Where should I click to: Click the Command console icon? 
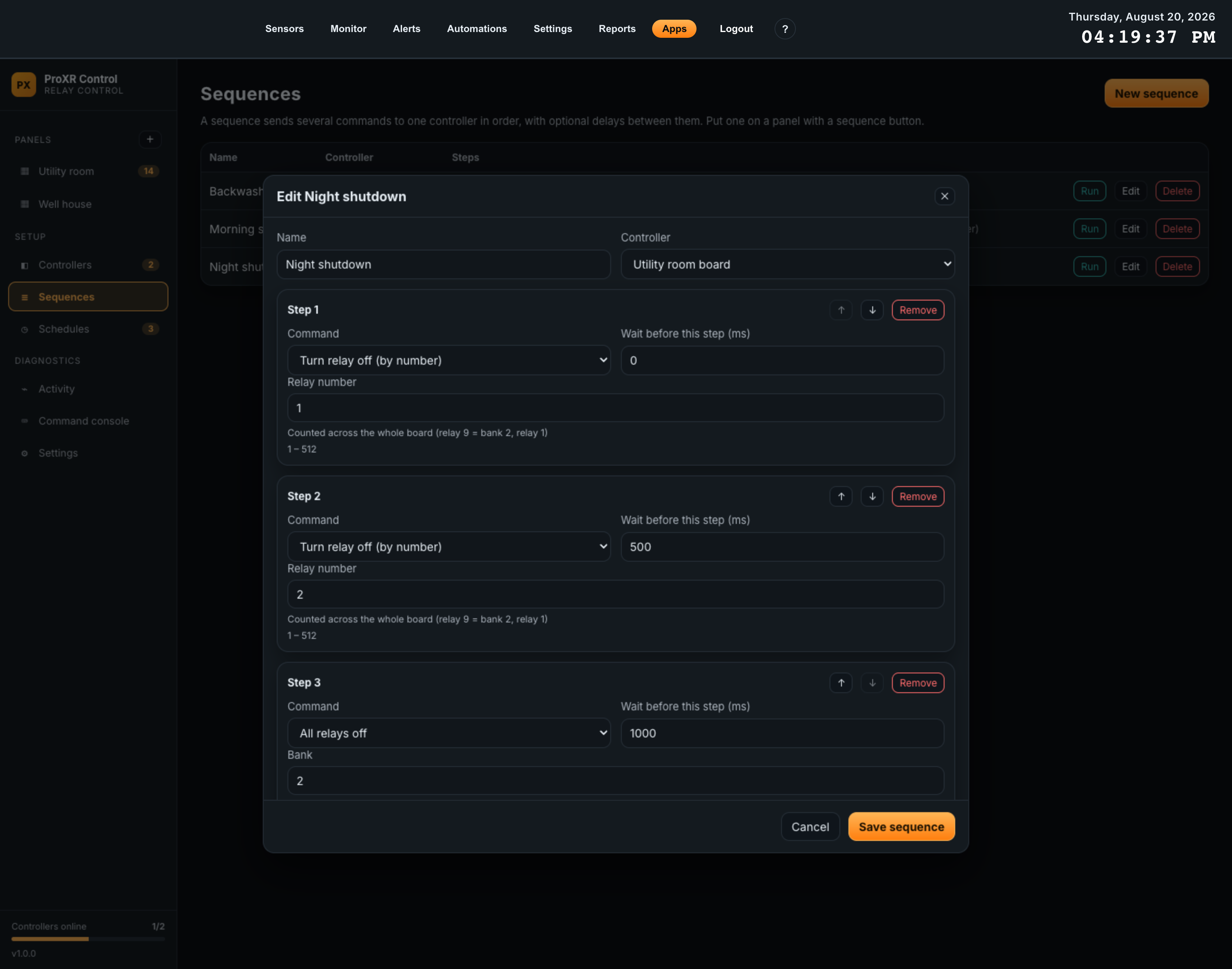pyautogui.click(x=24, y=421)
